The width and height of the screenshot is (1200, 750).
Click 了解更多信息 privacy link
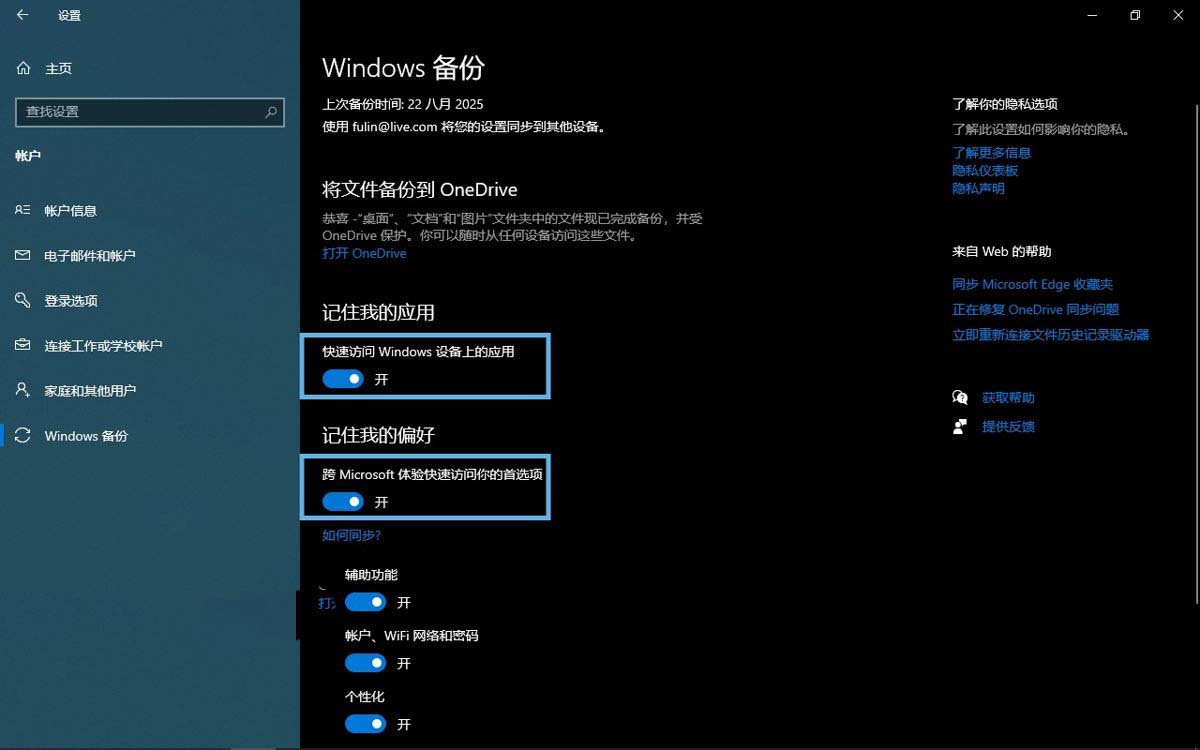991,152
